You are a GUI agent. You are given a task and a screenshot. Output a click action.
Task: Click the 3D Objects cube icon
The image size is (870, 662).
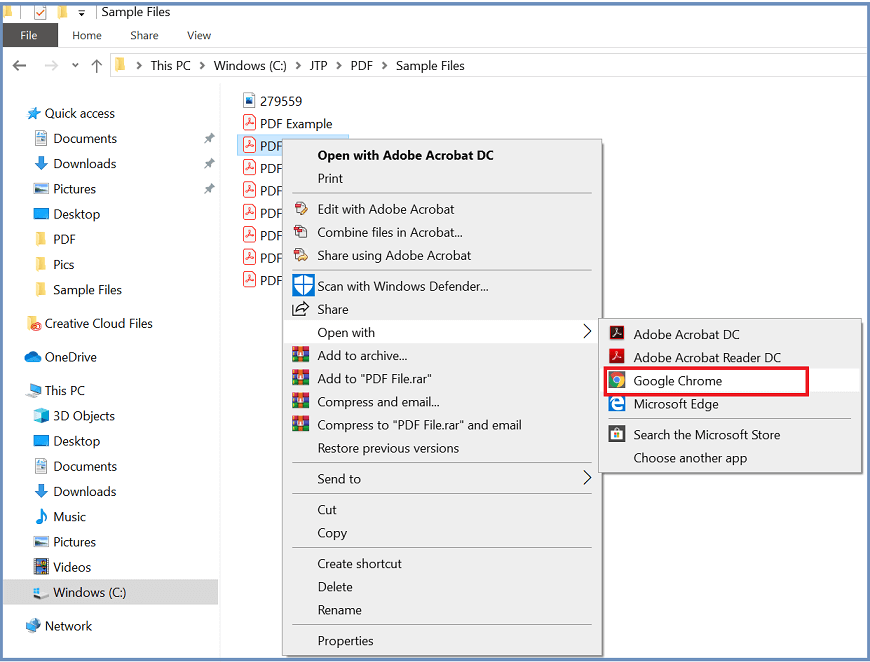(x=41, y=416)
